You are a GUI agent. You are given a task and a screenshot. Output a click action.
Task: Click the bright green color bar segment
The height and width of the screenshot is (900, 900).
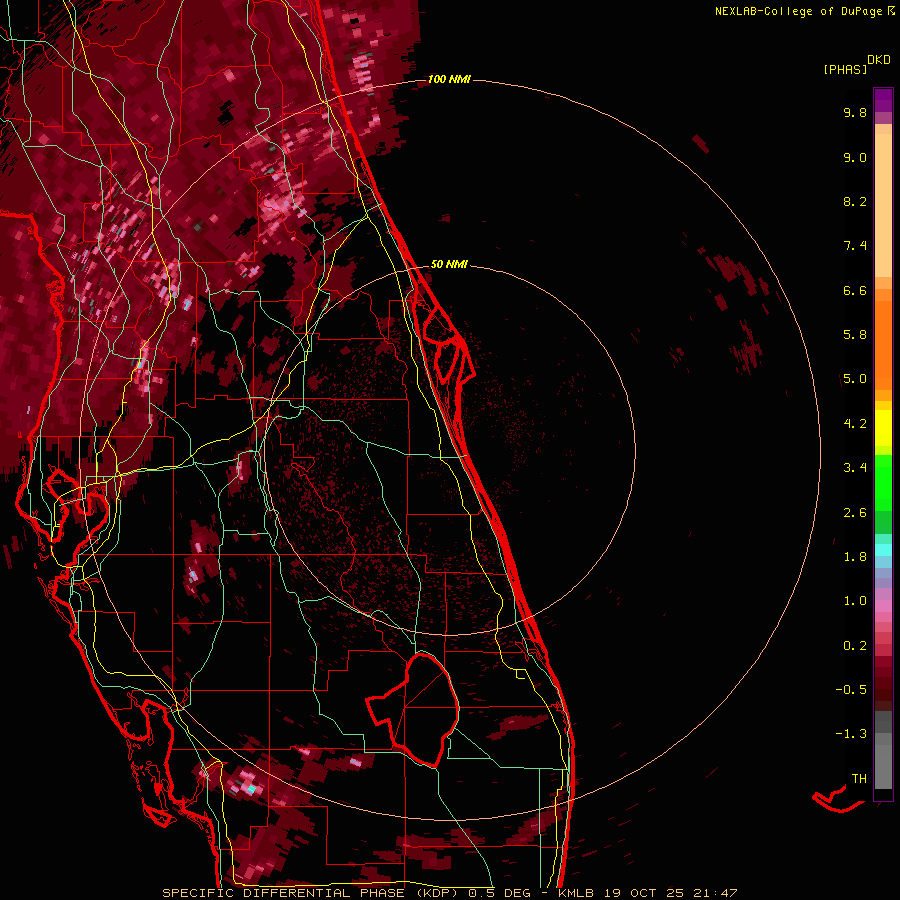[x=883, y=483]
